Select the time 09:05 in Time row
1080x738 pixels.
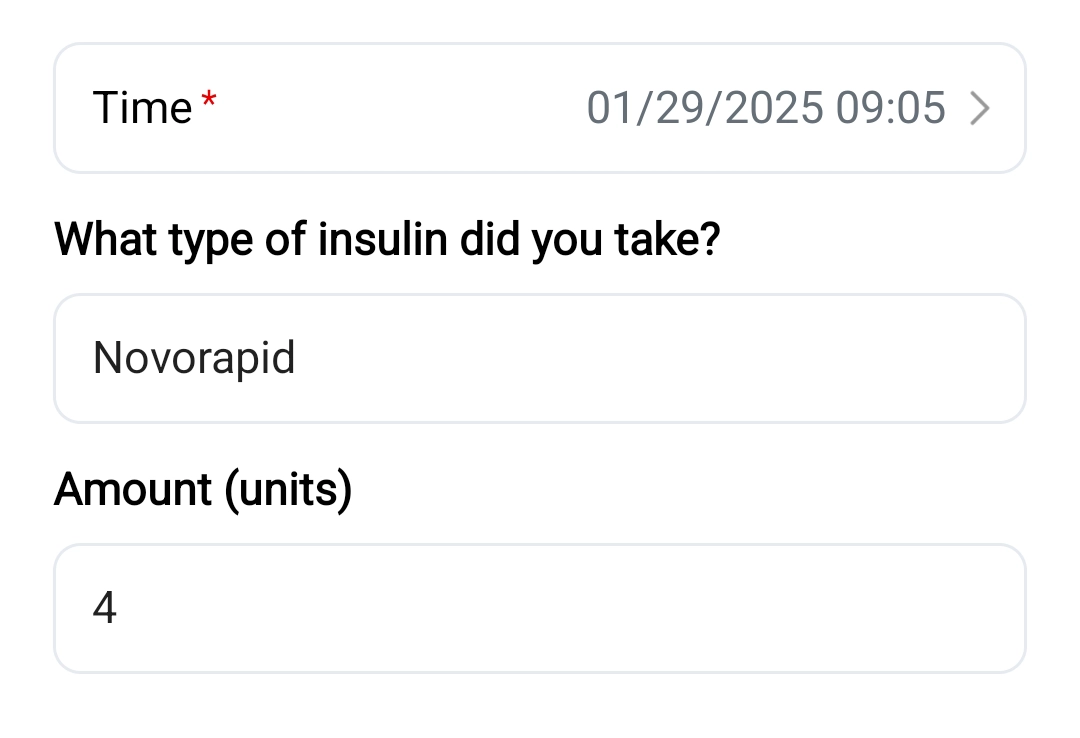[891, 108]
